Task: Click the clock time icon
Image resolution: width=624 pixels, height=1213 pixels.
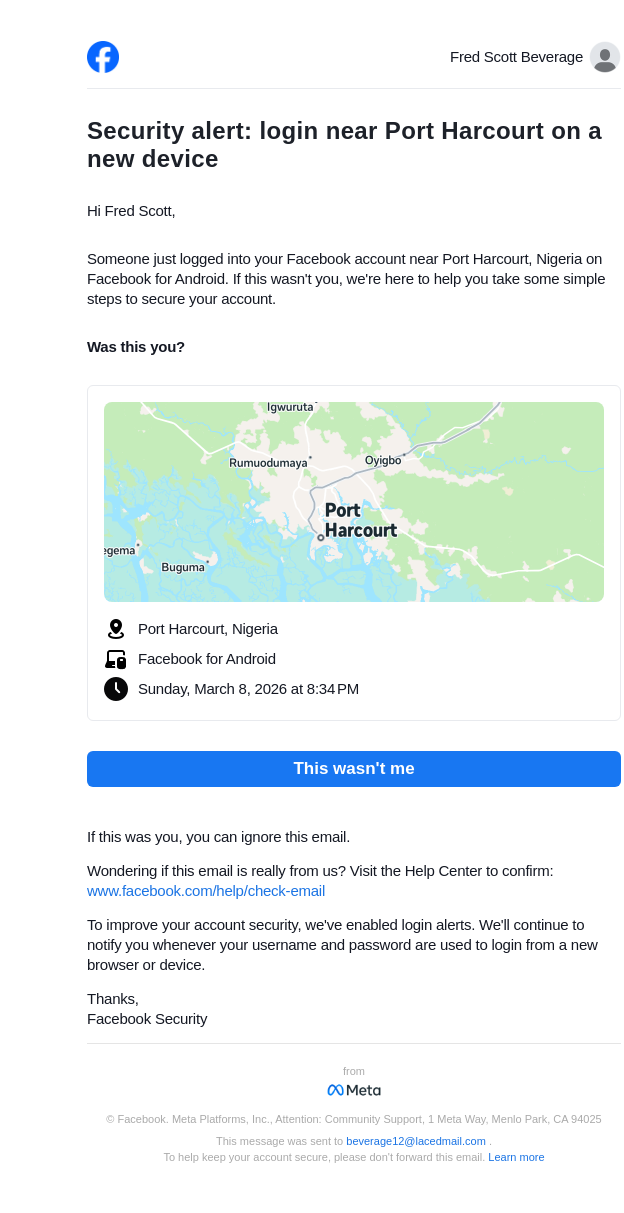Action: click(x=116, y=689)
